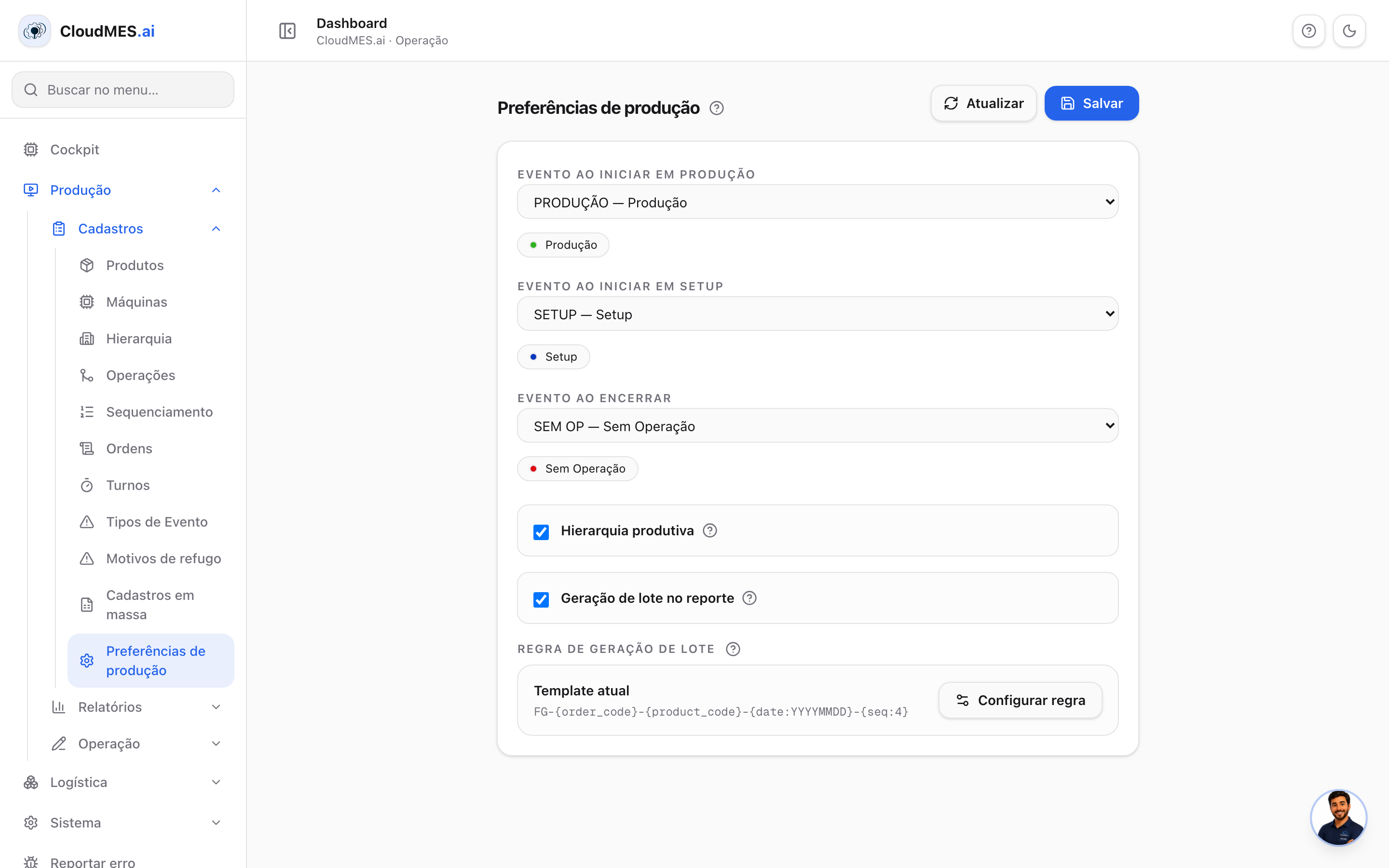Open Motivos de refugo menu item
The height and width of the screenshot is (868, 1389).
(150, 558)
